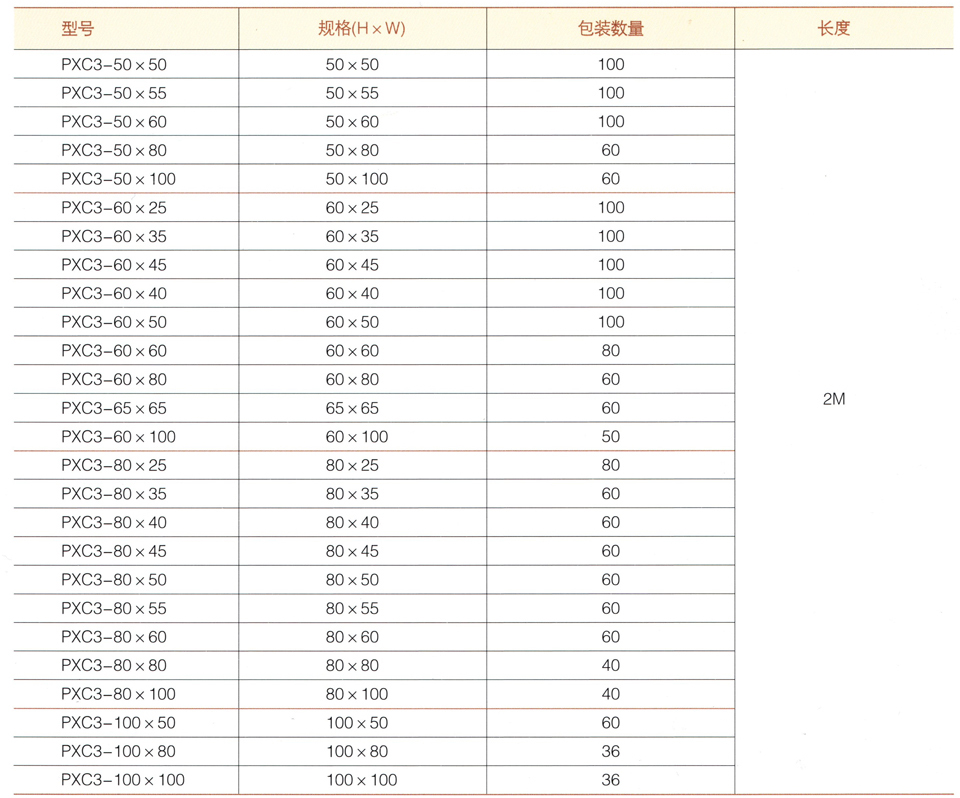
Task: Click spec cell 100×50
Action: click(x=358, y=723)
